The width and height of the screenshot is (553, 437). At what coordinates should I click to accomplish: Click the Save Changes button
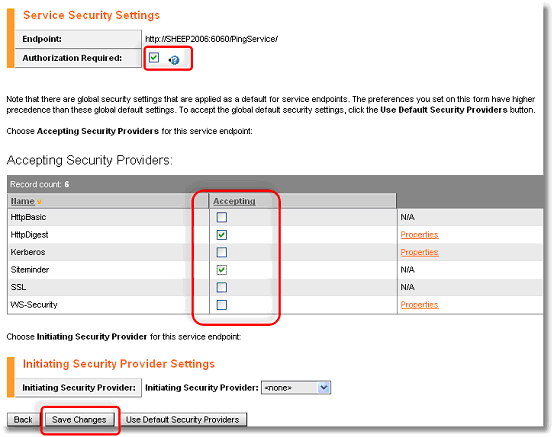[79, 420]
